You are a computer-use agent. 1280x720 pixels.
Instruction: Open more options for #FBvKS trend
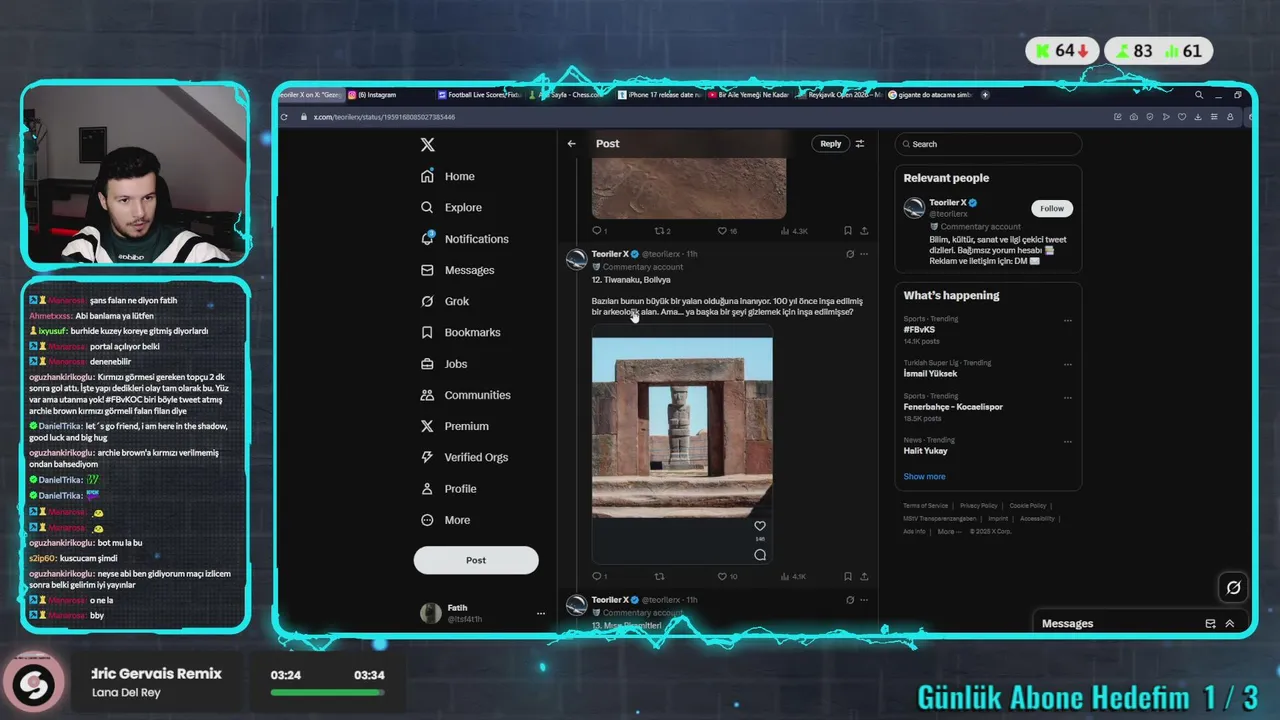click(x=1068, y=321)
